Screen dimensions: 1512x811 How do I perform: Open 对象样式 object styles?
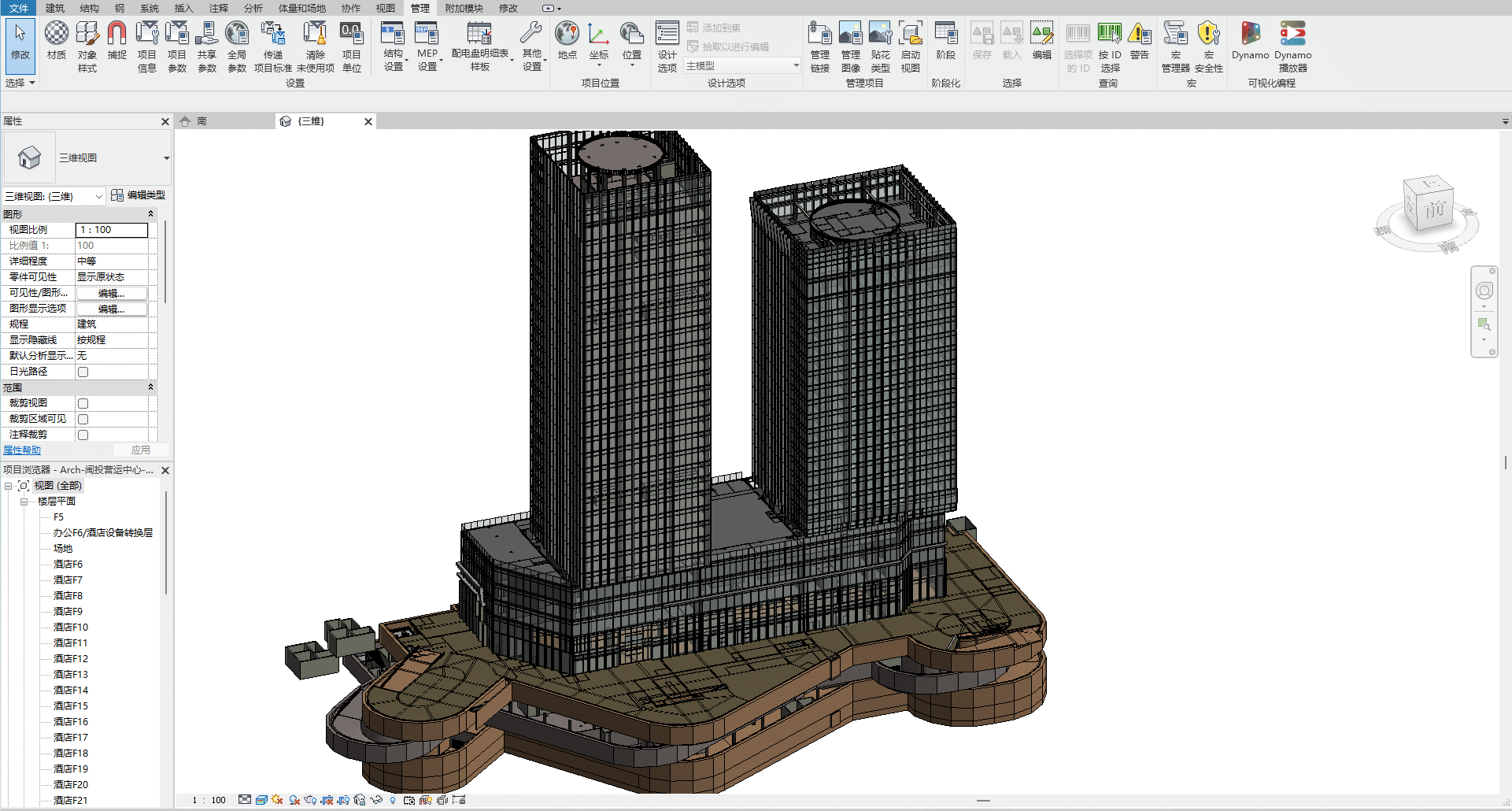click(x=87, y=46)
